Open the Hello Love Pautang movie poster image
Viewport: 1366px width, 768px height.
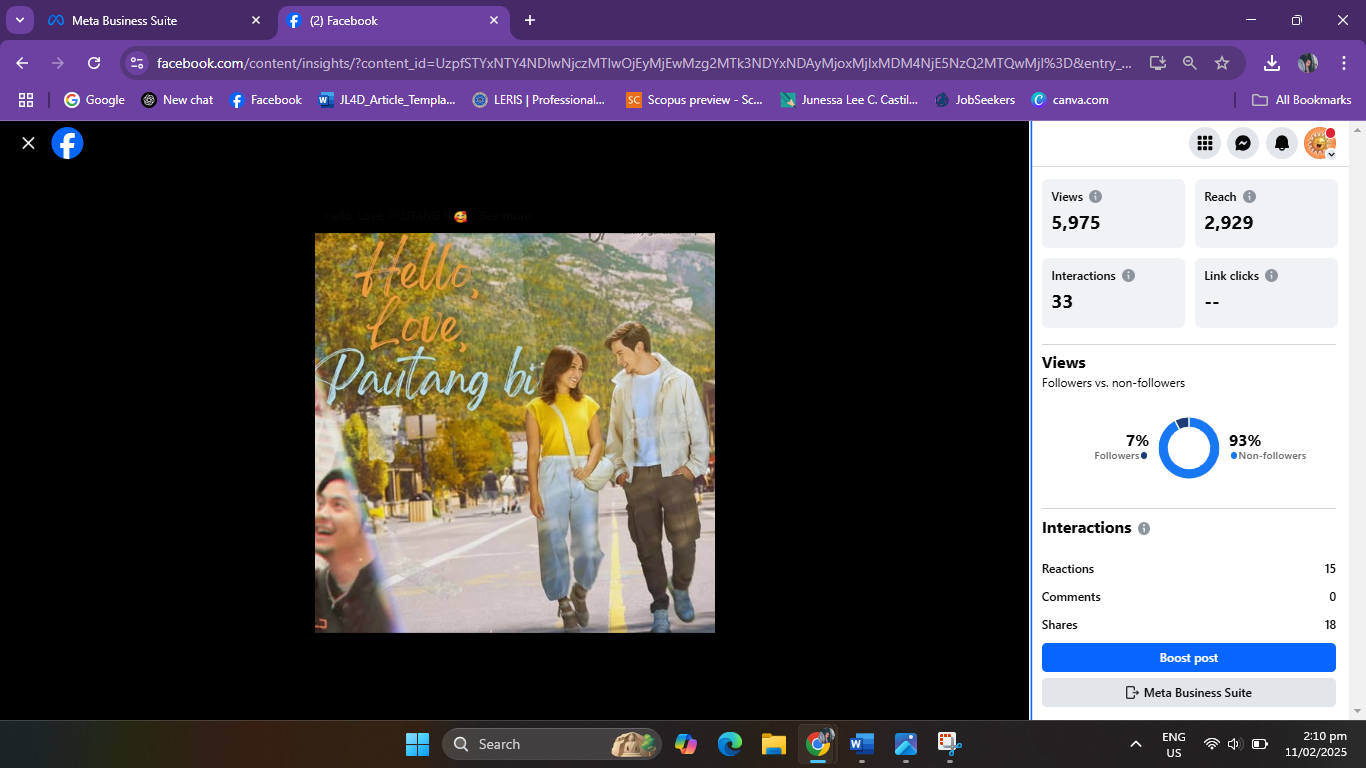pos(515,433)
